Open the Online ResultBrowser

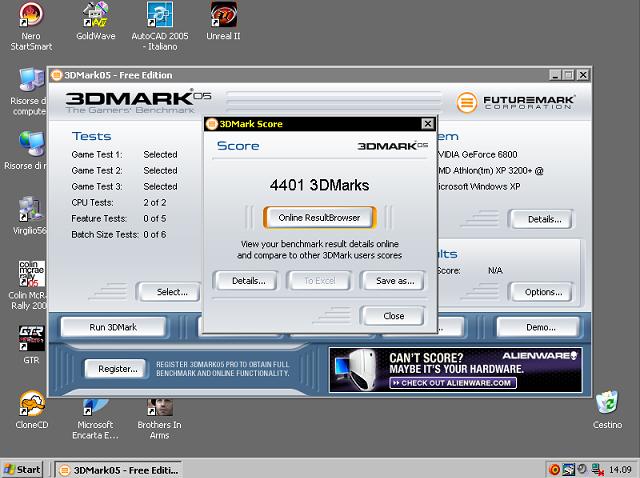[319, 218]
